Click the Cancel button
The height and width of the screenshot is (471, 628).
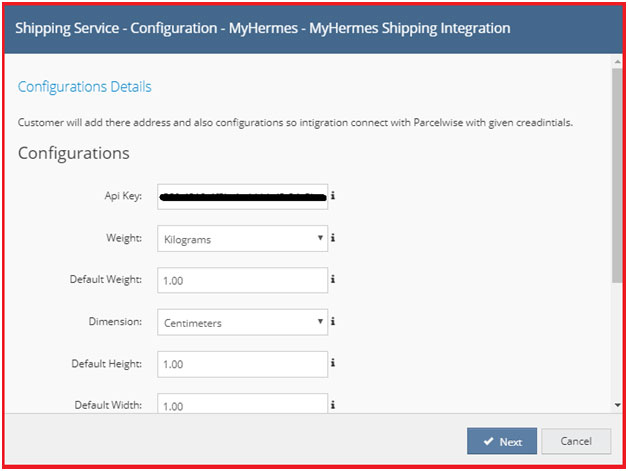(576, 441)
